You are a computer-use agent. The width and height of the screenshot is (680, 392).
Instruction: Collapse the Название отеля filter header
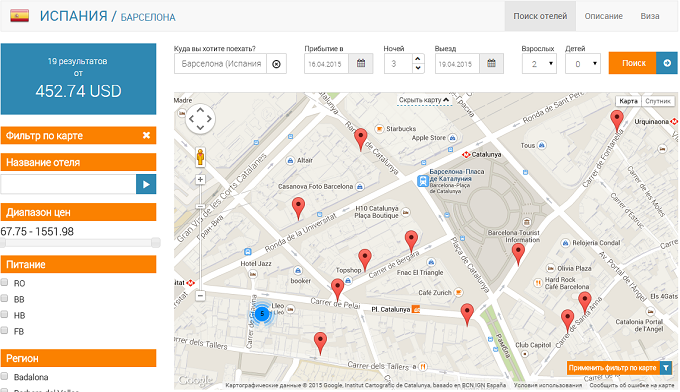[x=78, y=162]
